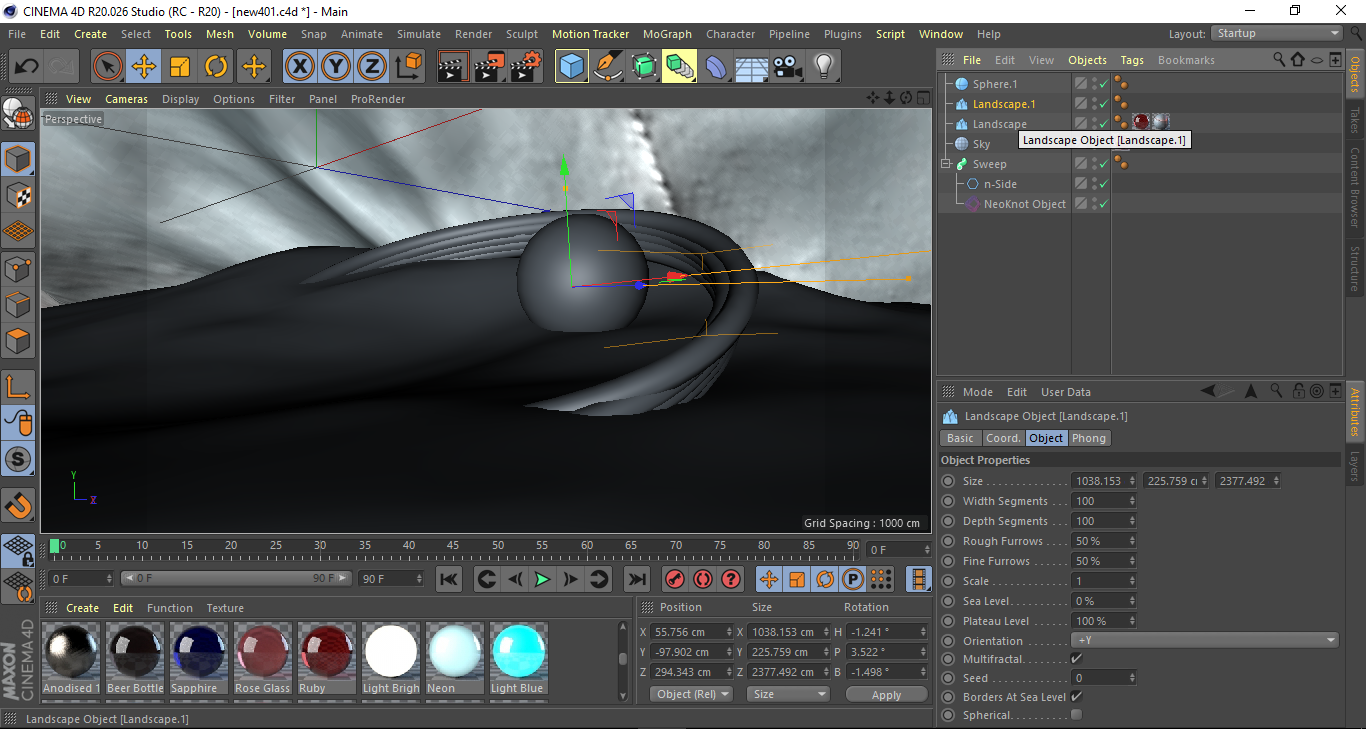Switch to Points mode
Image resolution: width=1366 pixels, height=729 pixels.
19,268
